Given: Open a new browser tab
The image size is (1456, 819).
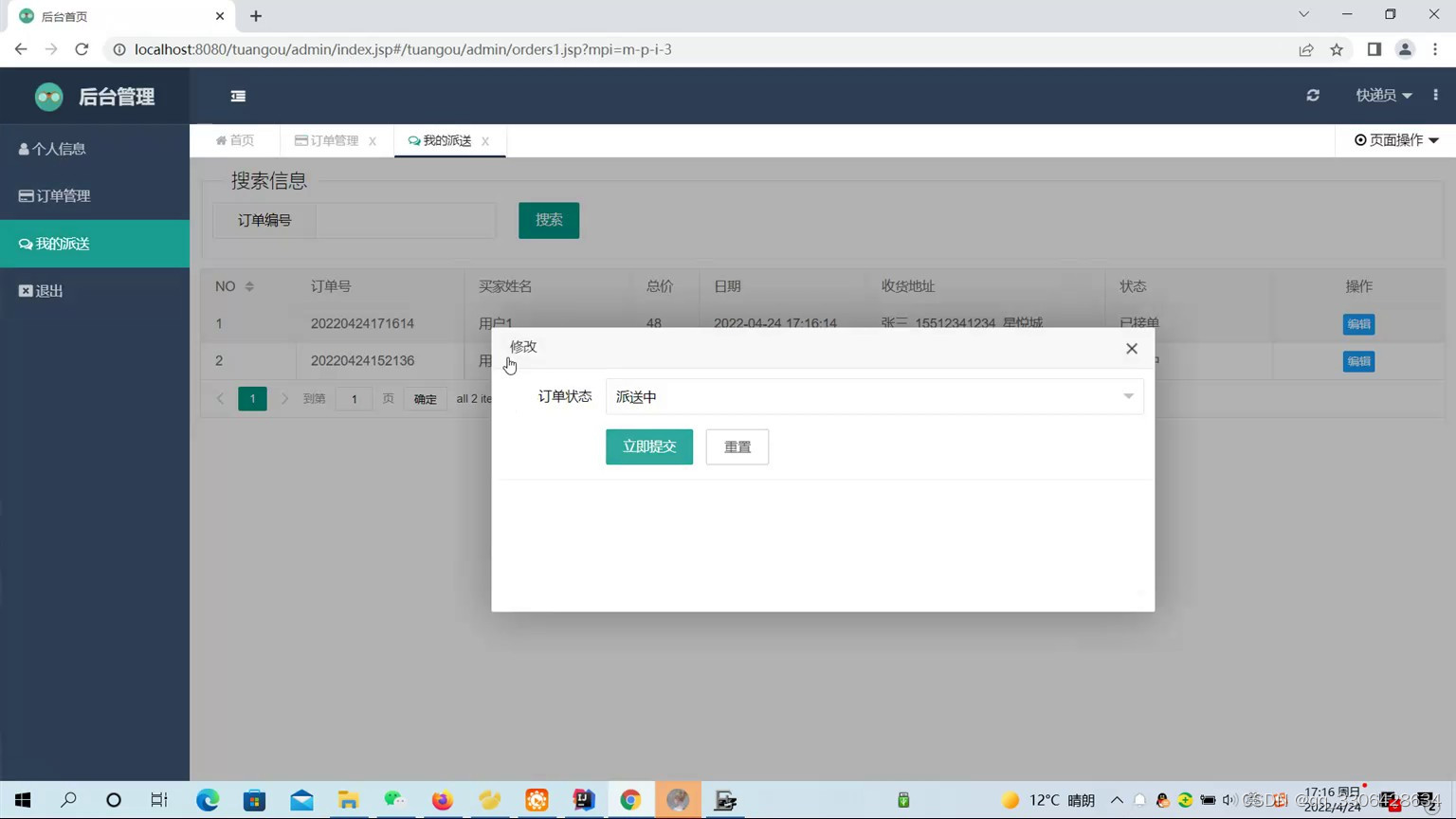Looking at the screenshot, I should pos(256,16).
